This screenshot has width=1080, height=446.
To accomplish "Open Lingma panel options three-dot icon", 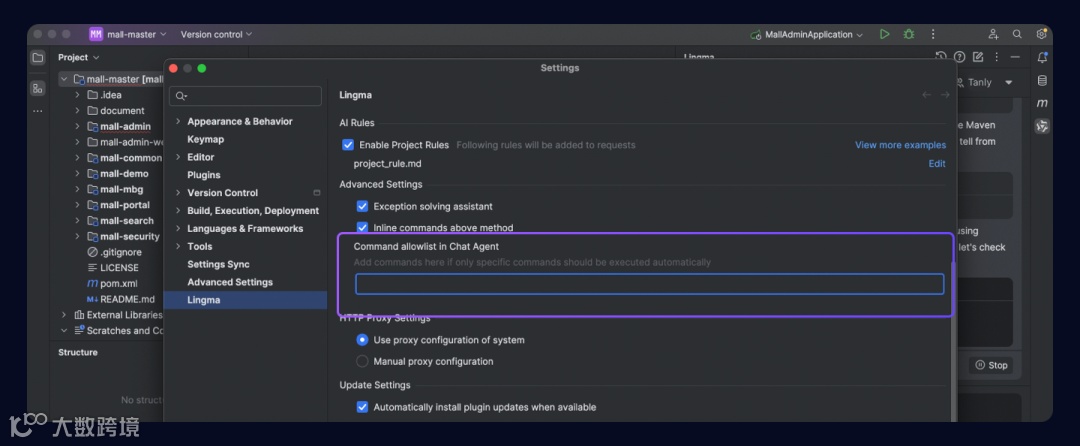I will coord(996,57).
